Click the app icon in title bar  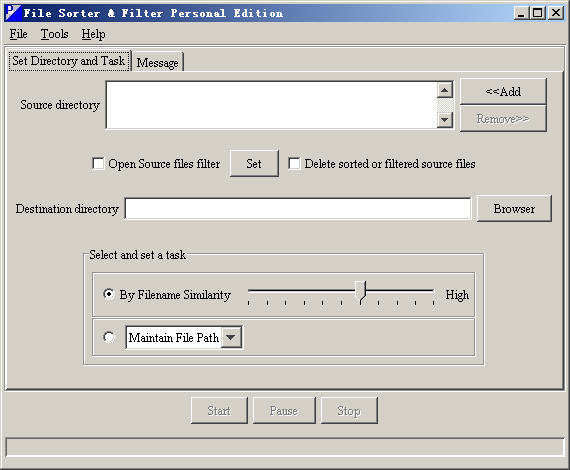click(x=13, y=13)
